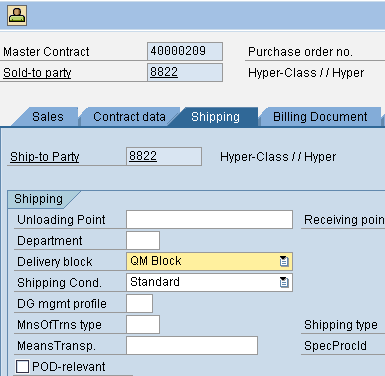Go to the Billing Document tab

coord(320,117)
